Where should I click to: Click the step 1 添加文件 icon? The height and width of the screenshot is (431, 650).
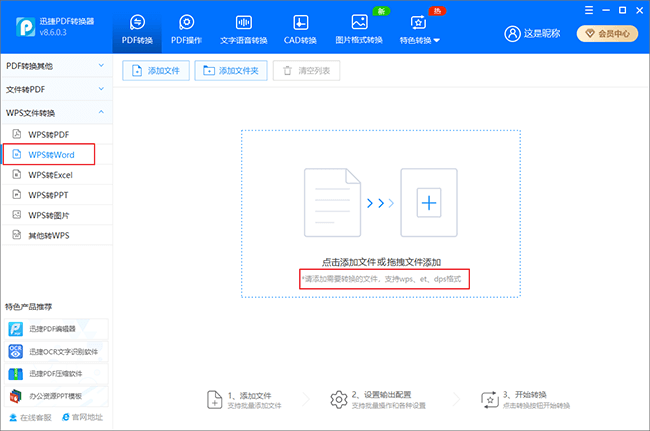coord(214,400)
